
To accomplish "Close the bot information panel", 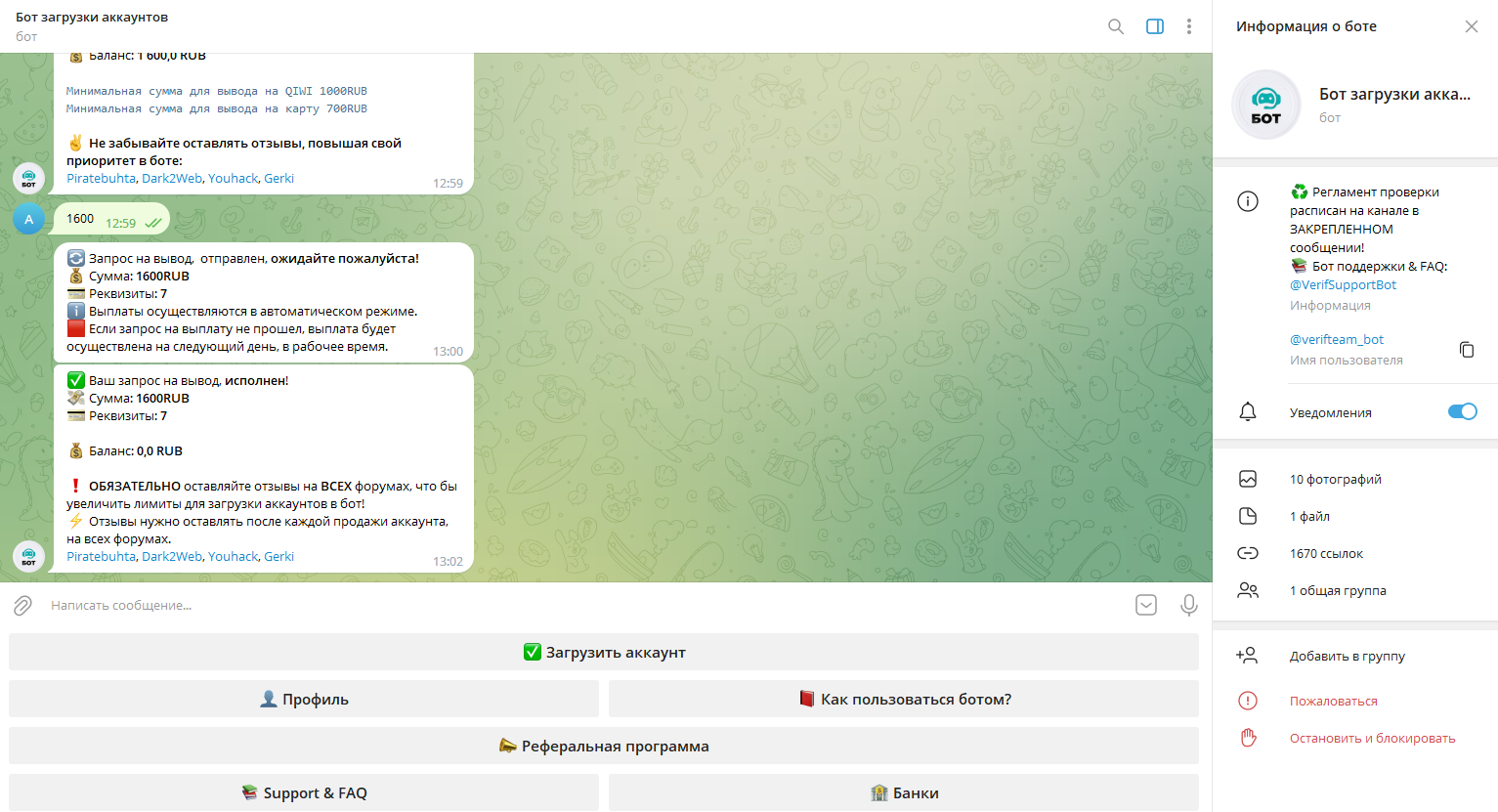I will pyautogui.click(x=1471, y=26).
